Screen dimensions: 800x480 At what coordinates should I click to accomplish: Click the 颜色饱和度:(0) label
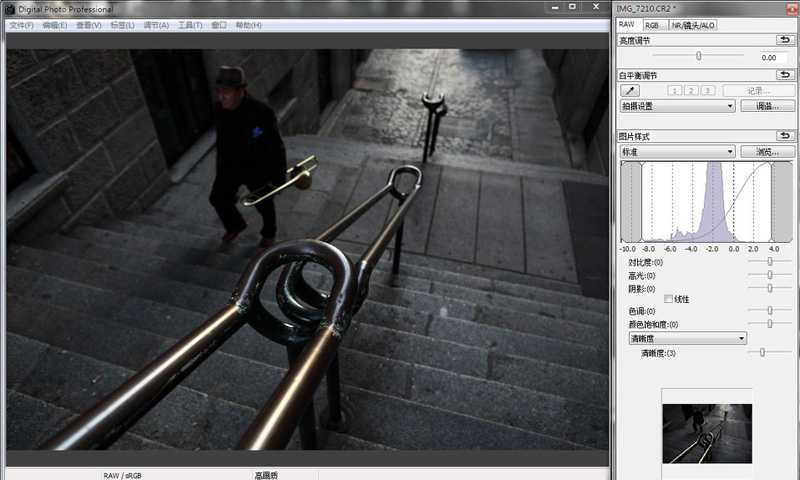tap(653, 324)
